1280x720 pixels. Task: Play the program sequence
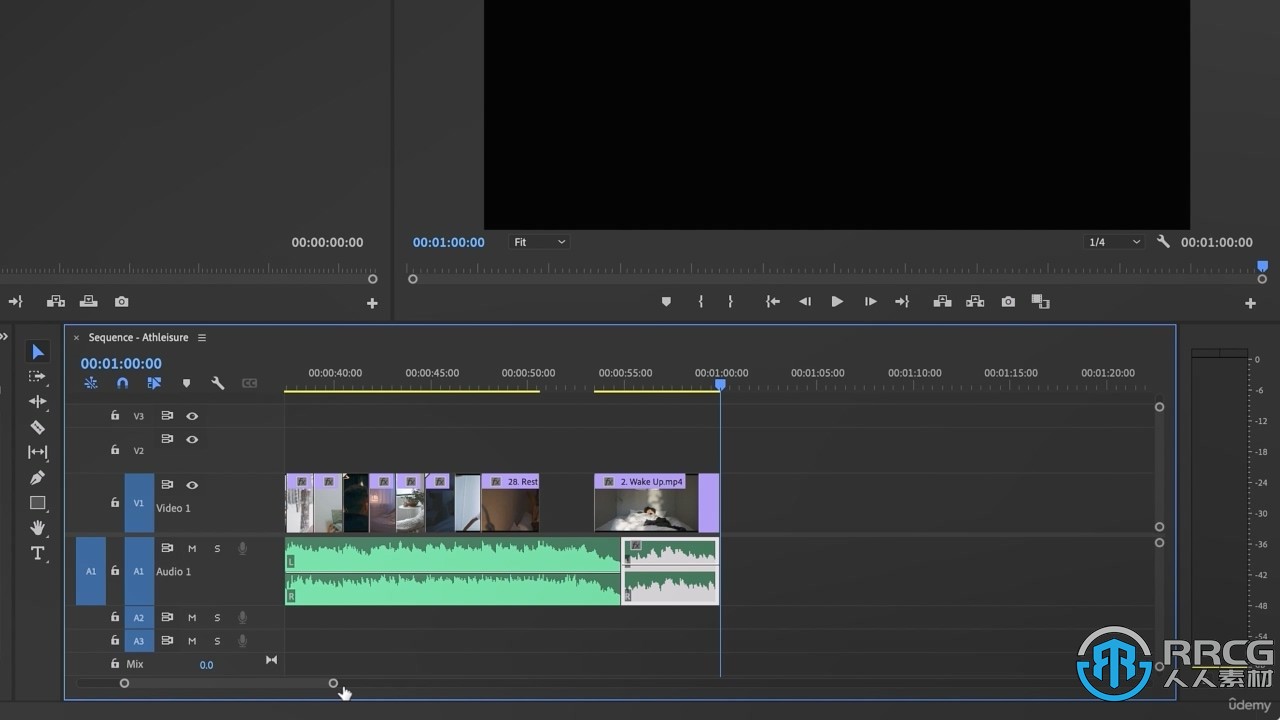coord(837,302)
